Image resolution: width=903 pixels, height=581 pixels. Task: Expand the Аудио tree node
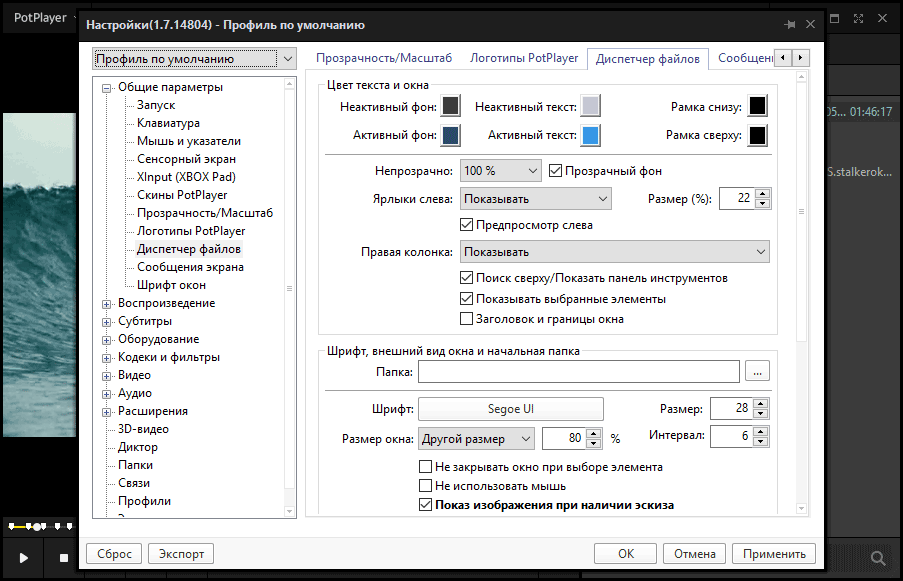pyautogui.click(x=106, y=394)
